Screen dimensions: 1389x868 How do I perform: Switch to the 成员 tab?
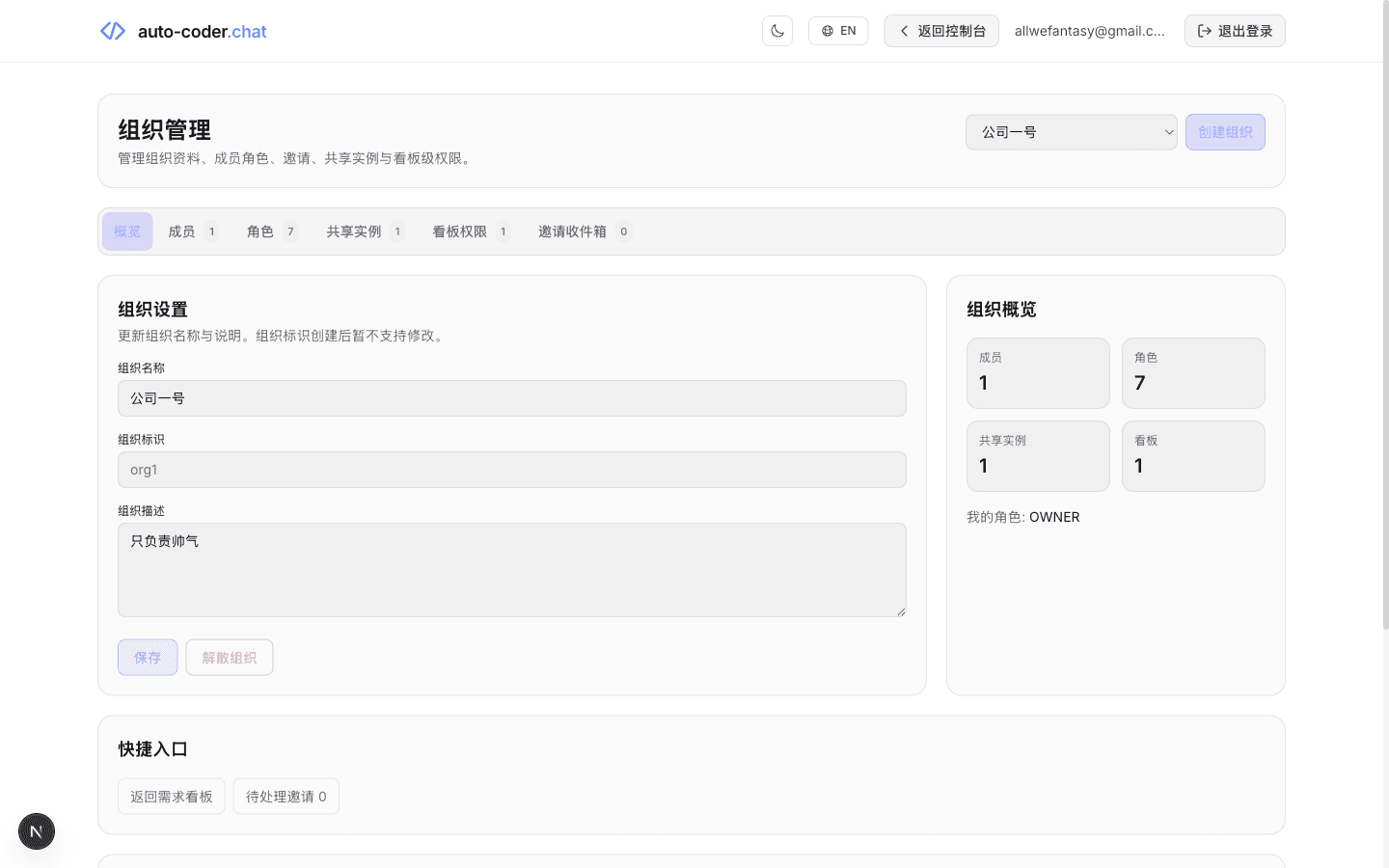point(192,231)
